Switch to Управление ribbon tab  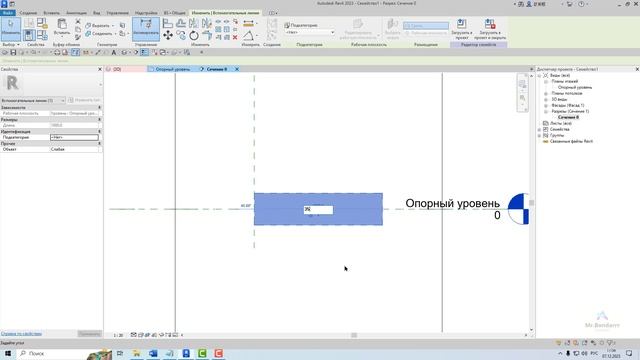[x=118, y=13]
